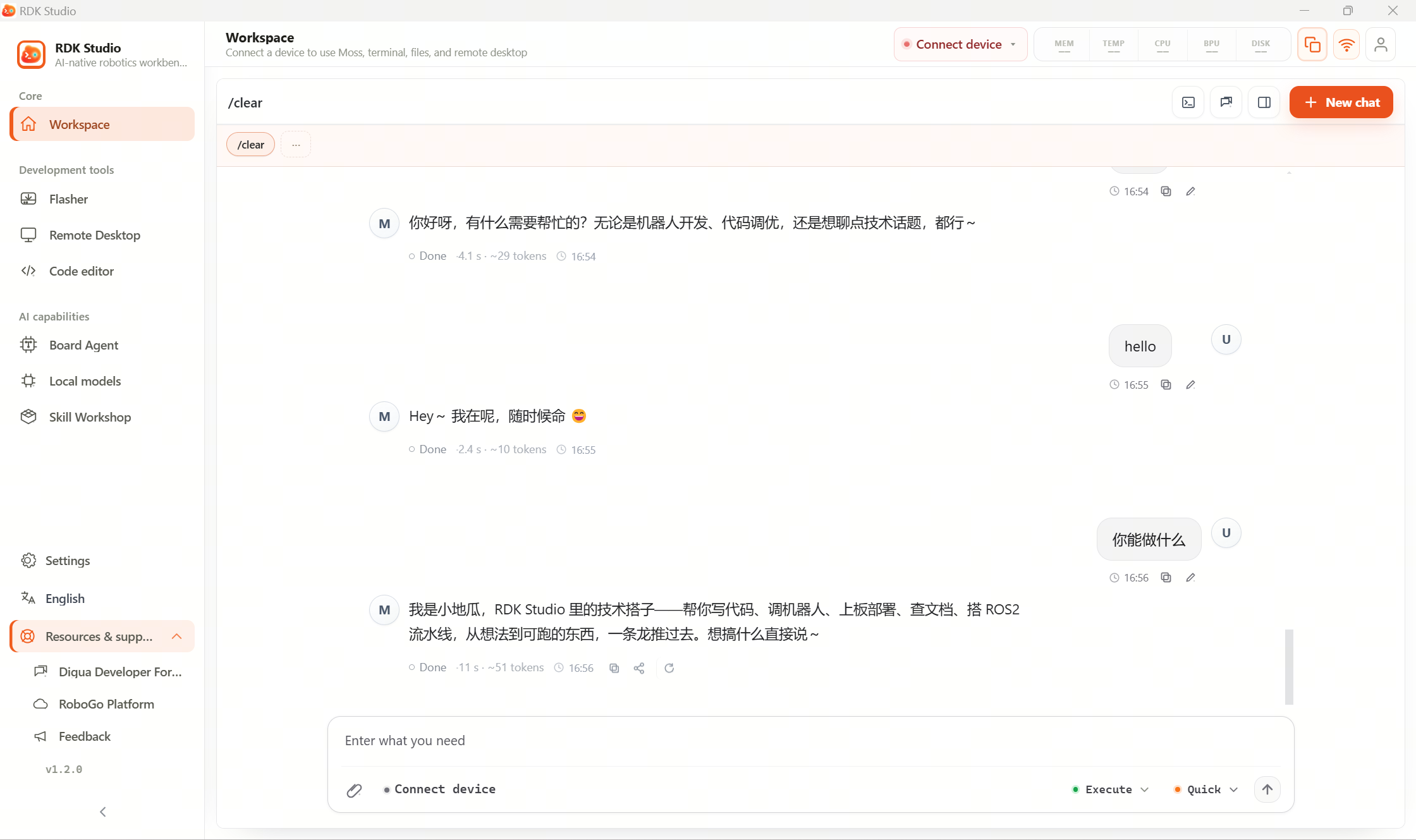Image resolution: width=1416 pixels, height=840 pixels.
Task: Click the '你能做什么' message bubble
Action: 1149,539
